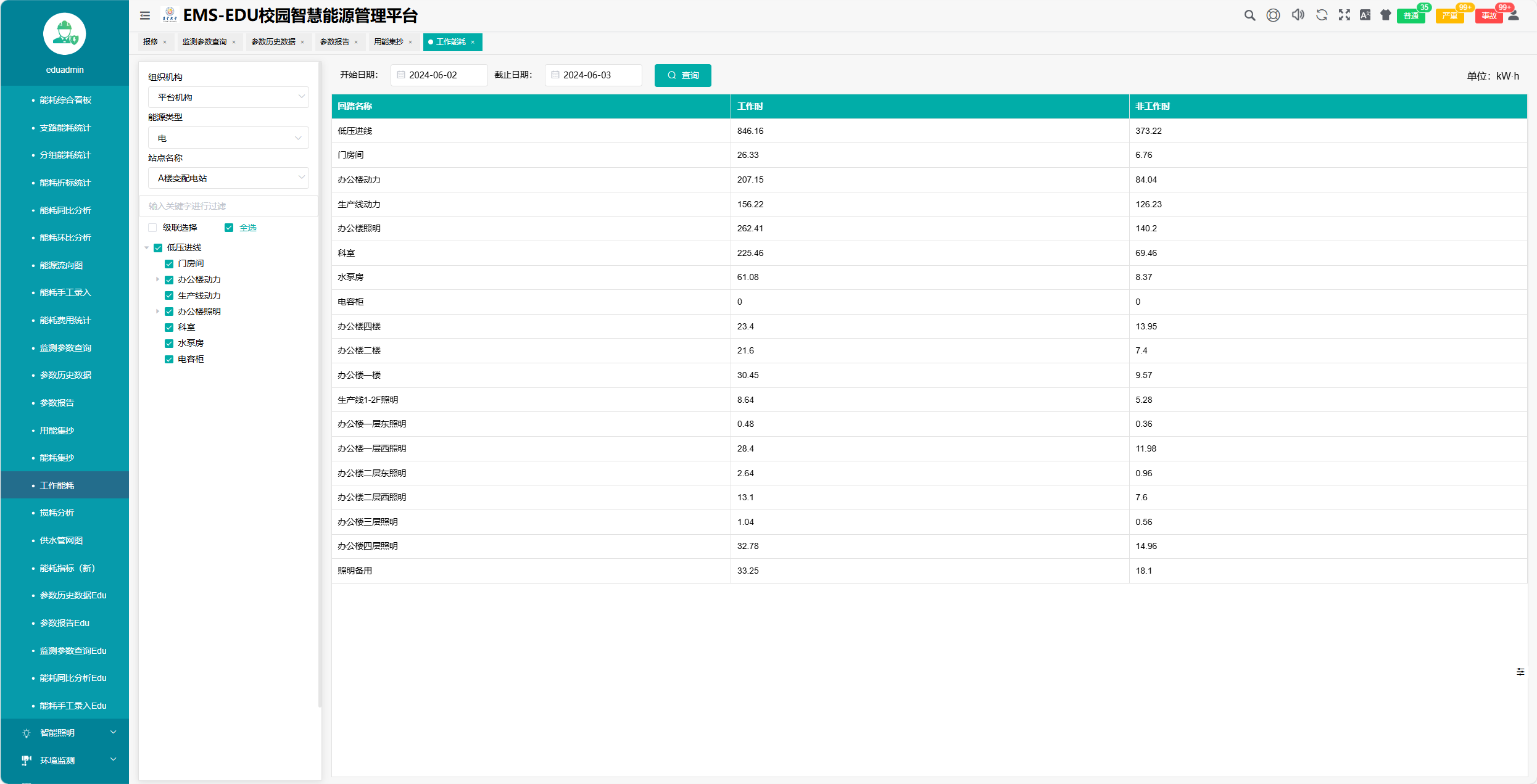Switch to the 参数历史数据 tab
The width and height of the screenshot is (1537, 784).
[273, 42]
